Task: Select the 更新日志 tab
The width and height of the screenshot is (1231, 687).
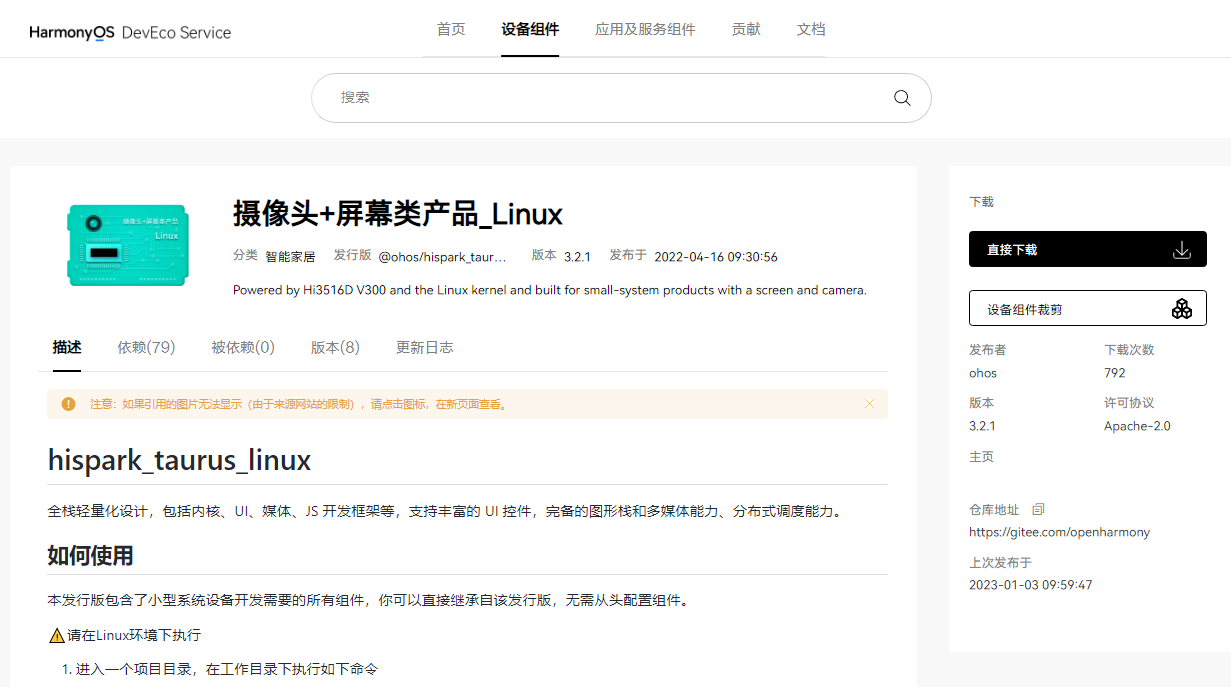Action: 424,347
